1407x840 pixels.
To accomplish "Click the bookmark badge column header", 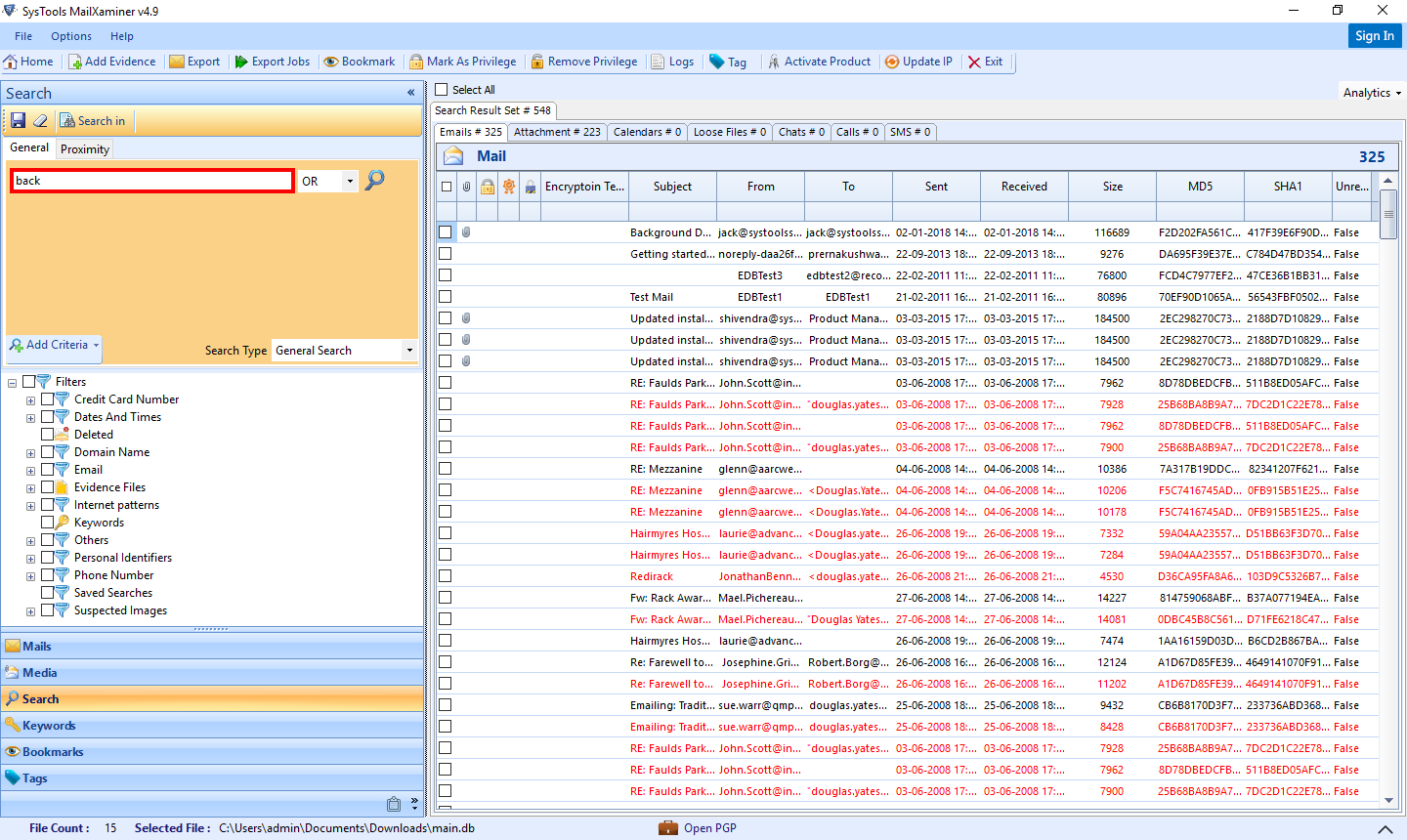I will click(509, 187).
